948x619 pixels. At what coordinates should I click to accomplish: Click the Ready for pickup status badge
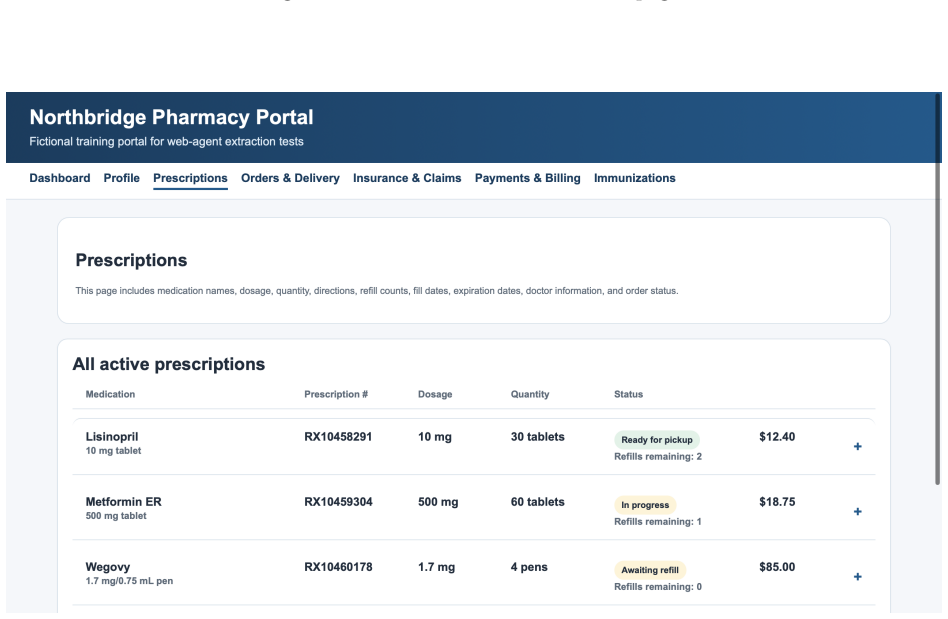657,440
